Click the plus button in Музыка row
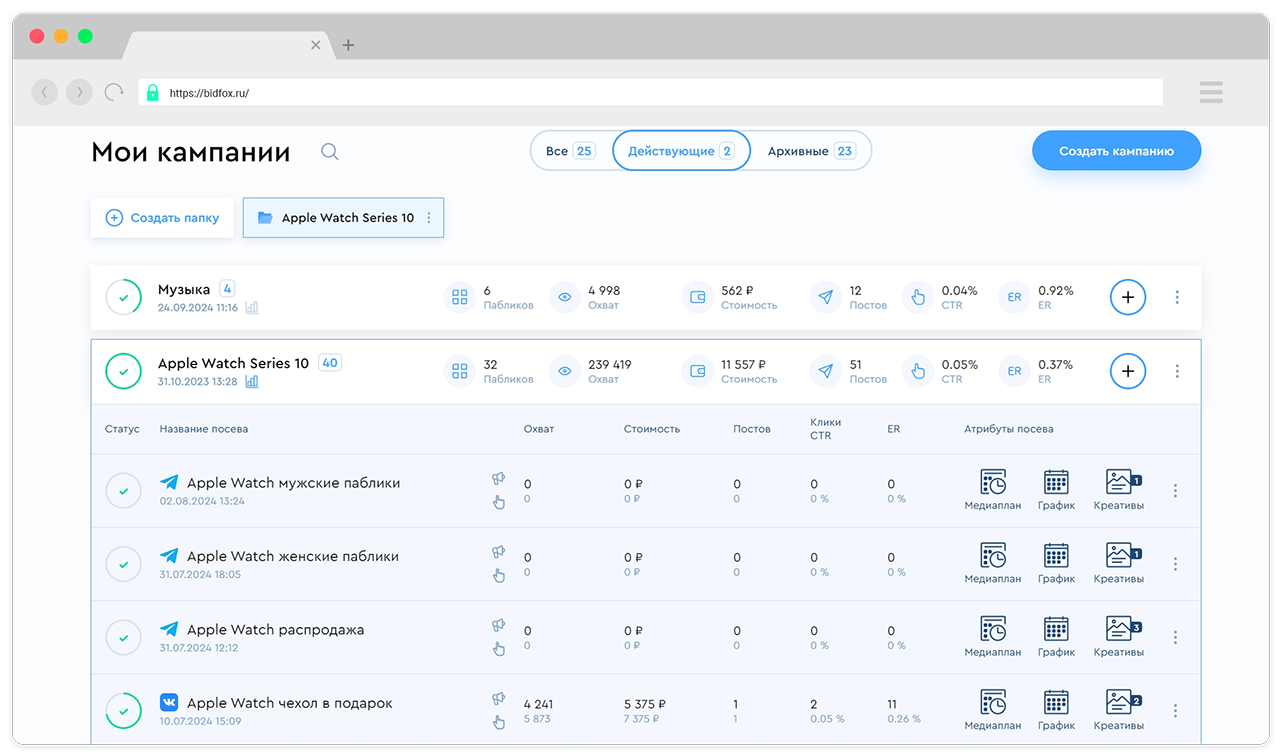This screenshot has width=1280, height=756. click(x=1128, y=297)
